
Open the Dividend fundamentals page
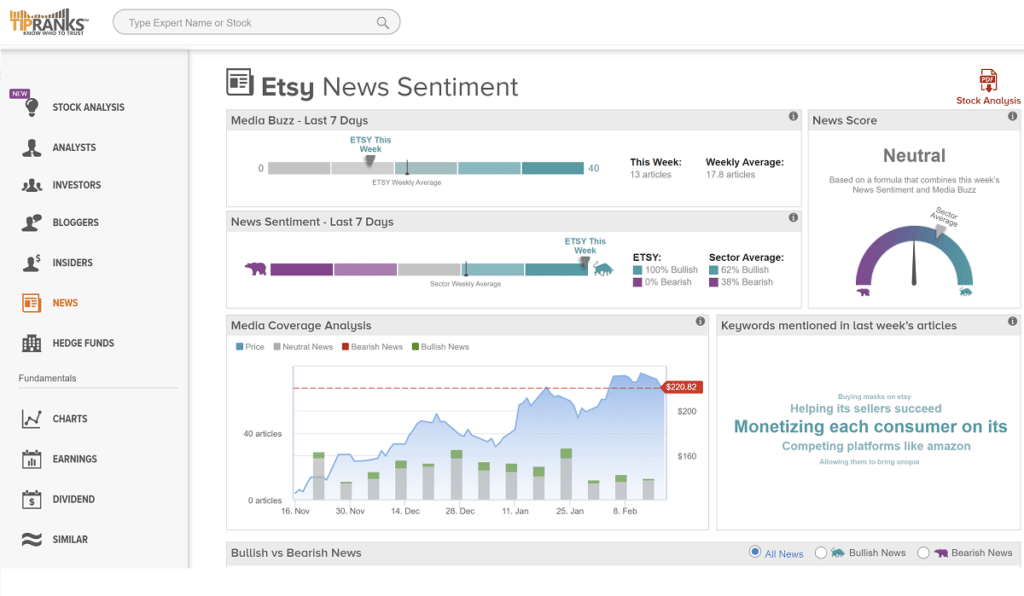73,499
